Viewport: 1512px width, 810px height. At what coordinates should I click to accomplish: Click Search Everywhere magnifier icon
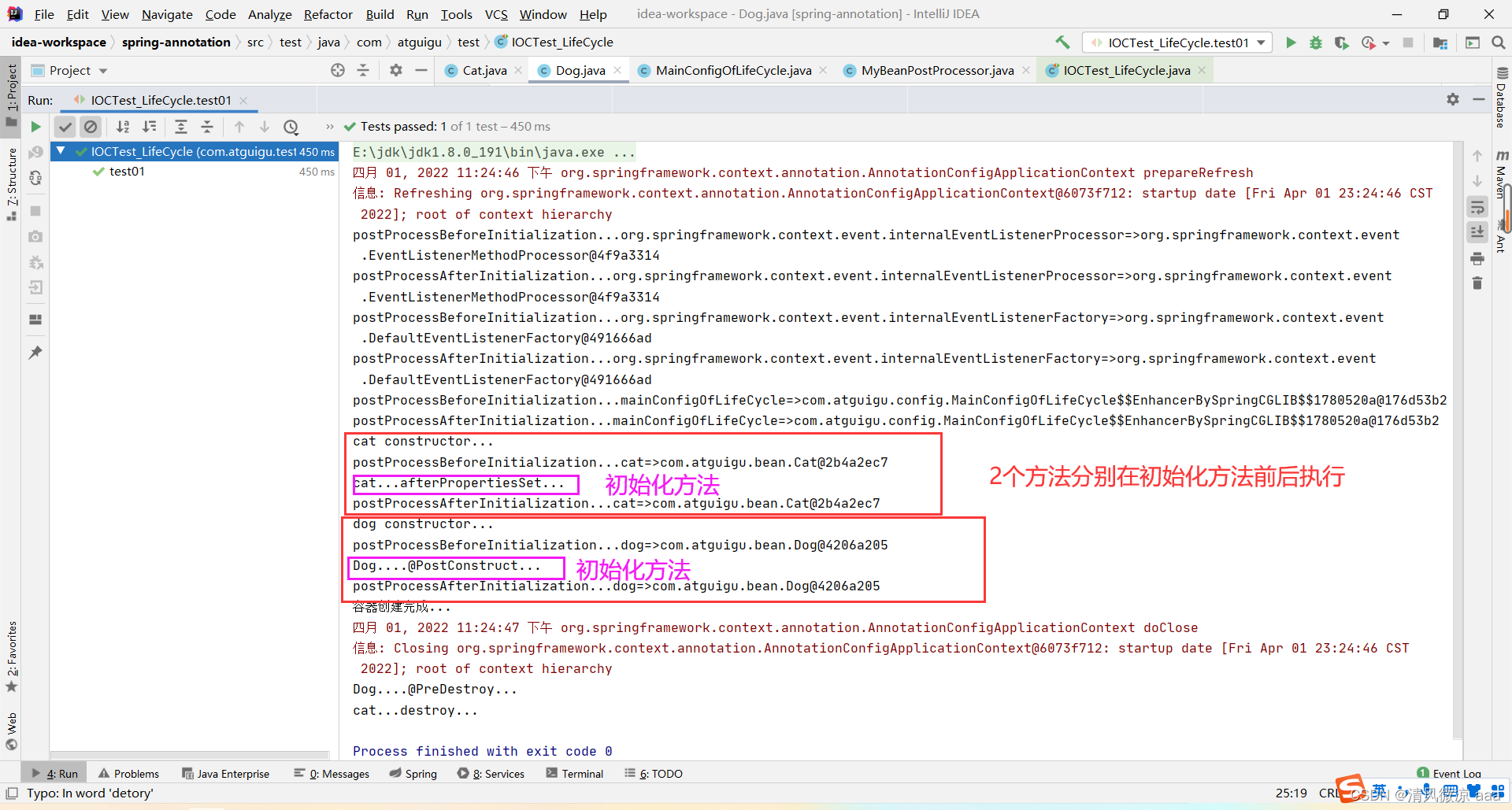tap(1498, 43)
